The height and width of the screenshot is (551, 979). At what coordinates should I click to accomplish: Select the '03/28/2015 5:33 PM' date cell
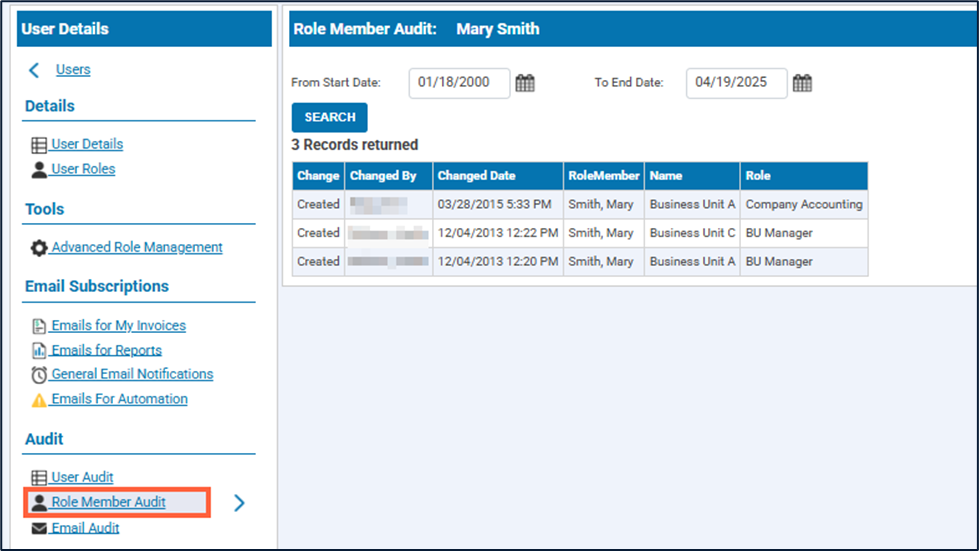tap(498, 204)
